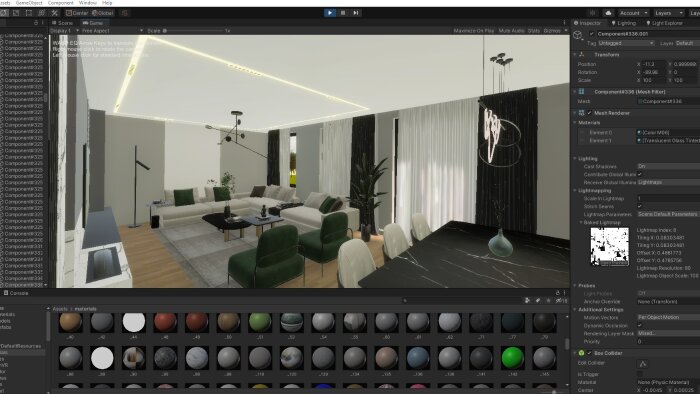Collapse the Lighting section
This screenshot has width=700, height=394.
(575, 158)
